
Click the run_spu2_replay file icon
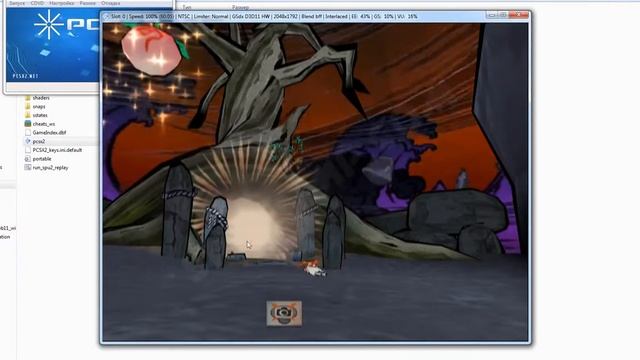click(x=28, y=167)
